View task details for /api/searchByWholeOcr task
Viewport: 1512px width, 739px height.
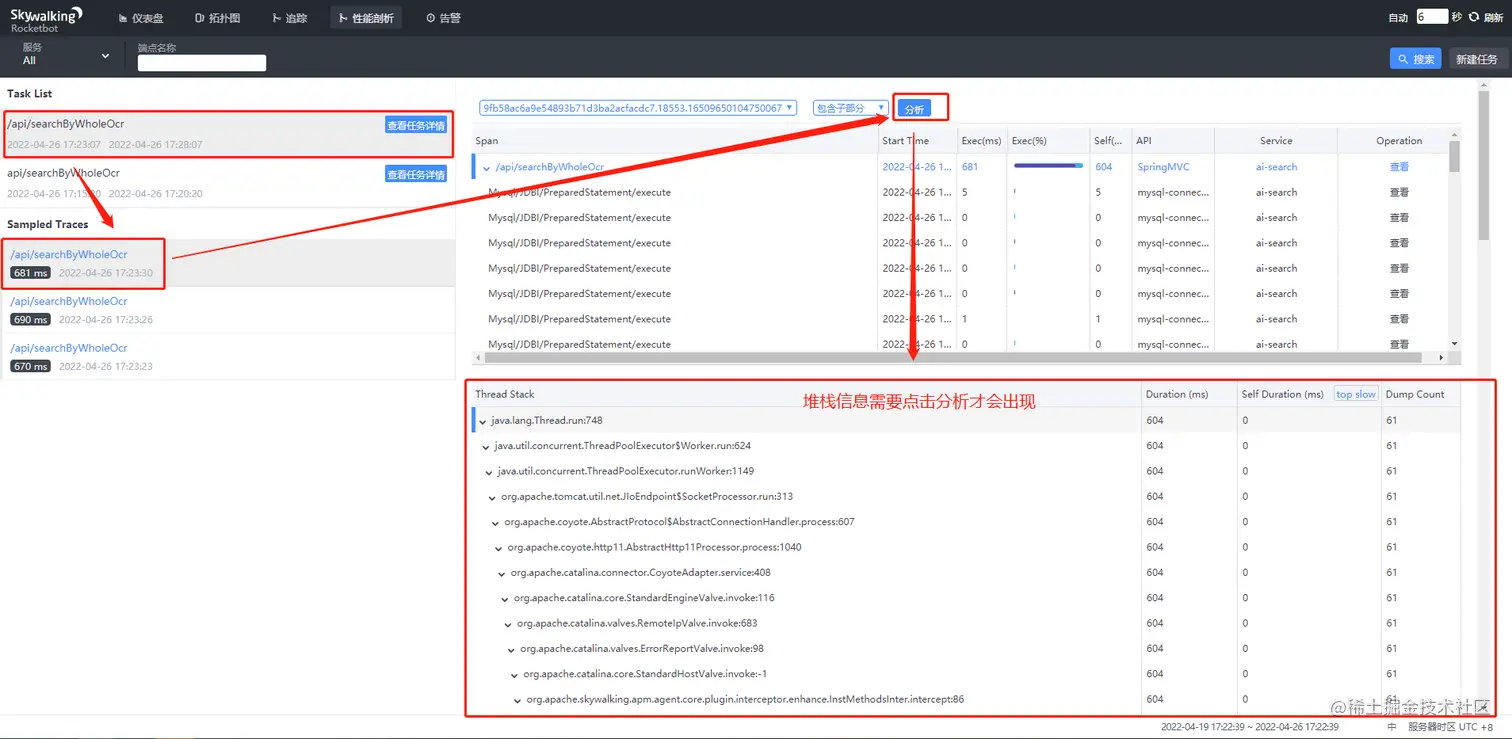coord(415,125)
